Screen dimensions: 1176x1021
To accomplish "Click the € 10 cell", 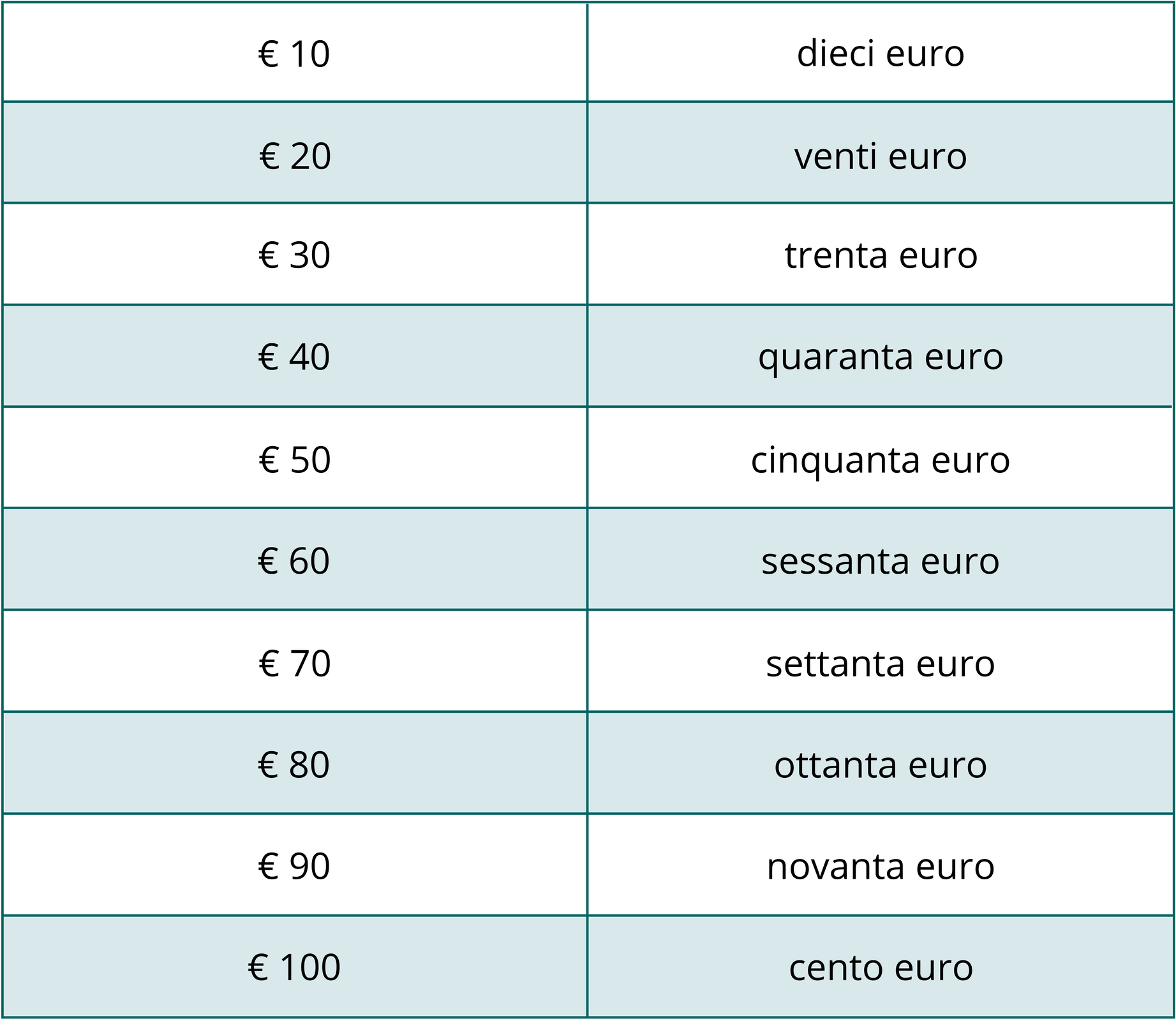I will point(294,54).
